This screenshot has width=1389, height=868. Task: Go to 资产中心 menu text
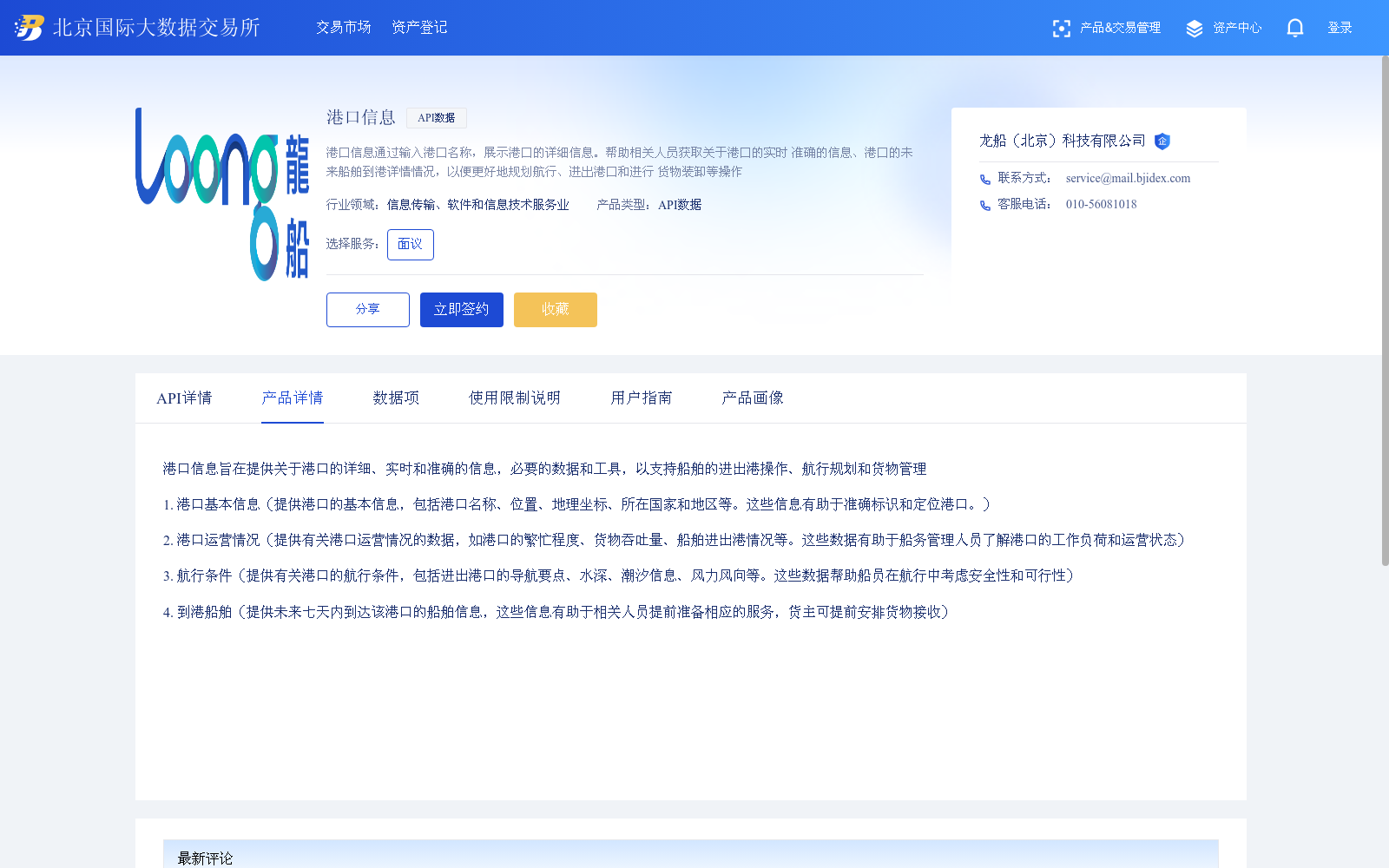pyautogui.click(x=1237, y=28)
